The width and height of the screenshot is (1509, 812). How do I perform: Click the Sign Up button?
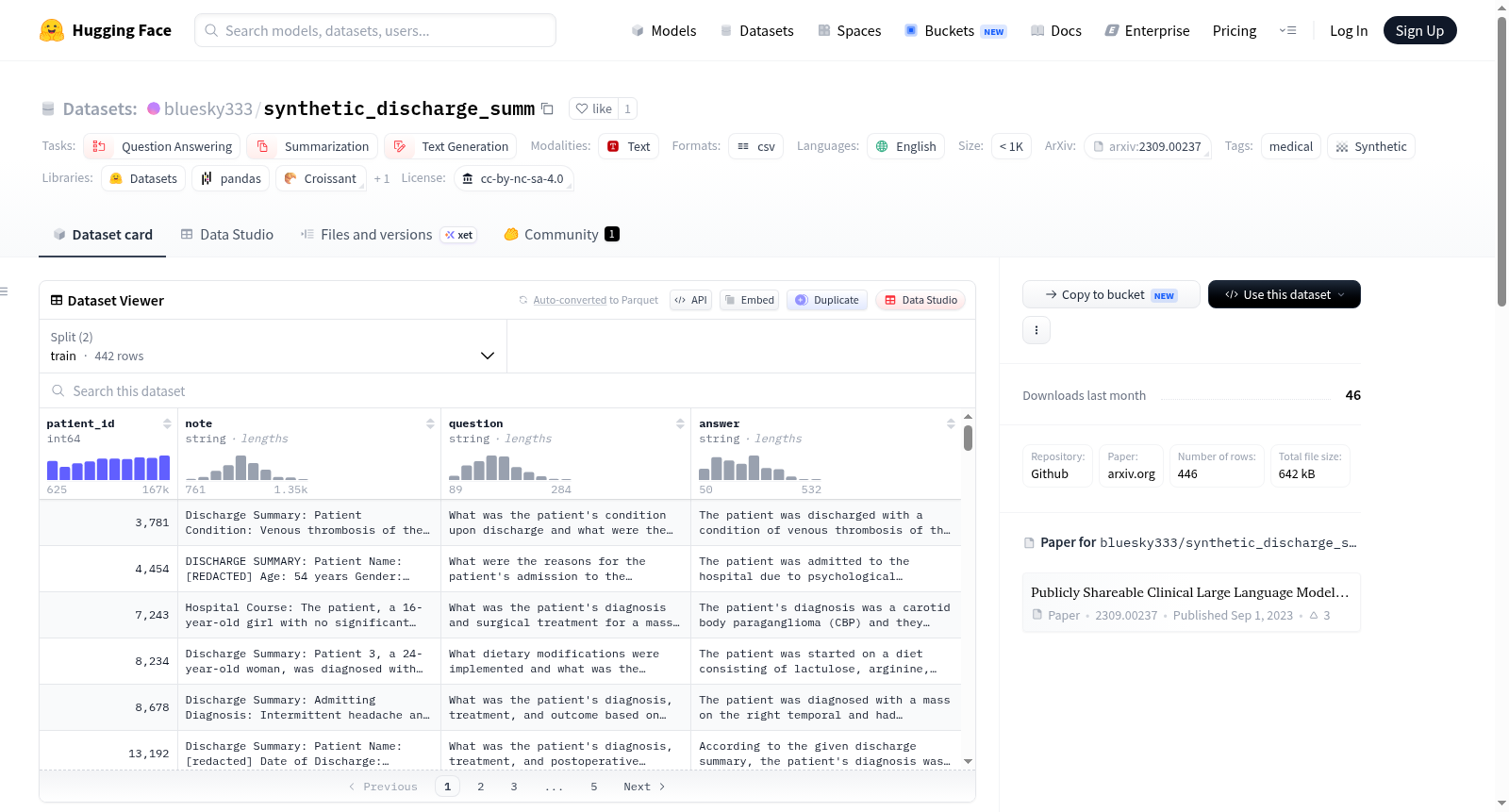tap(1420, 30)
